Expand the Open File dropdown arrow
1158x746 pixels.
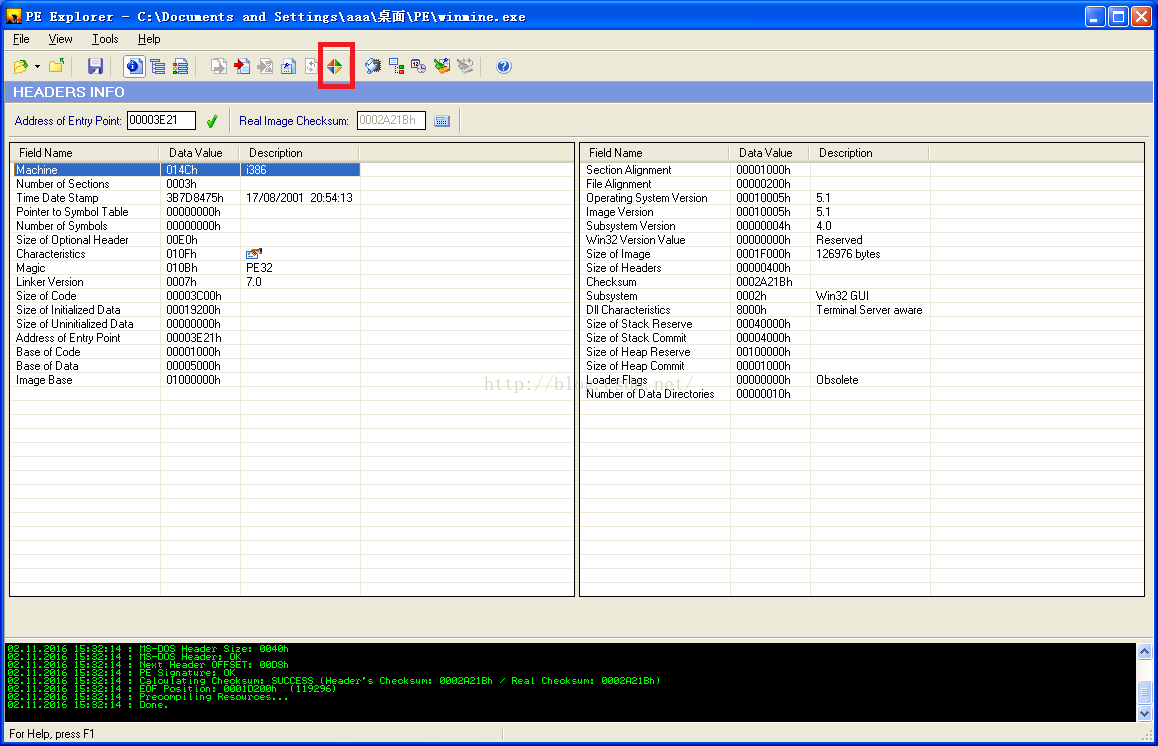tap(37, 66)
